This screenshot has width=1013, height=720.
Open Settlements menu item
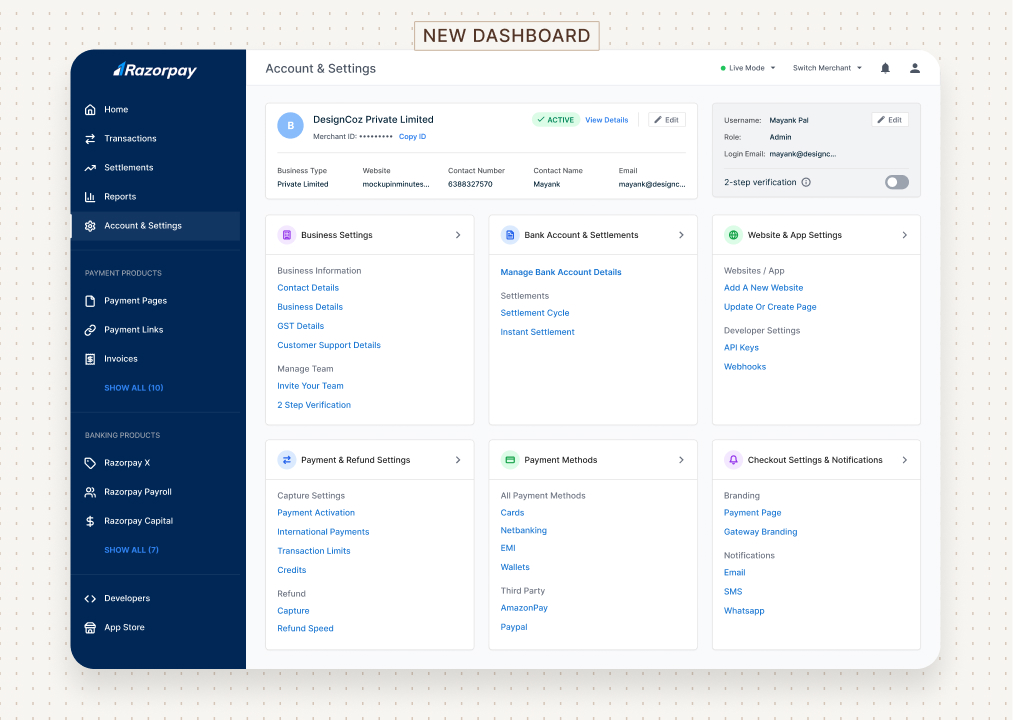tap(156, 167)
